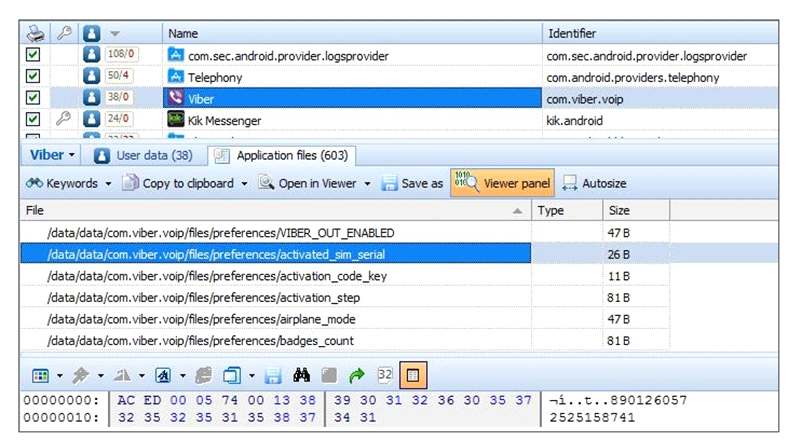Uncheck the Telephony row checkbox

click(x=33, y=77)
